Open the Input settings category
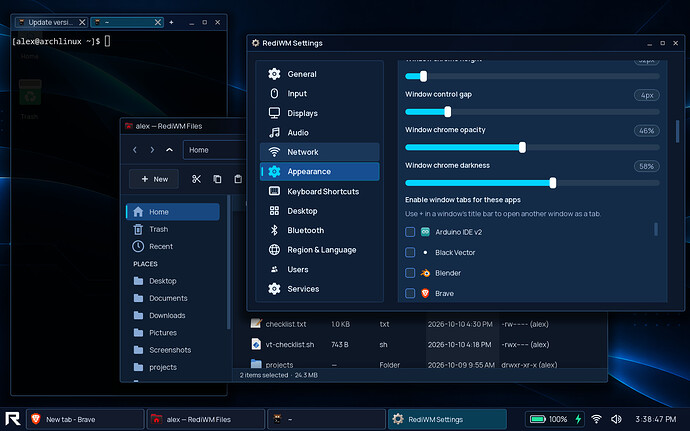 click(319, 93)
